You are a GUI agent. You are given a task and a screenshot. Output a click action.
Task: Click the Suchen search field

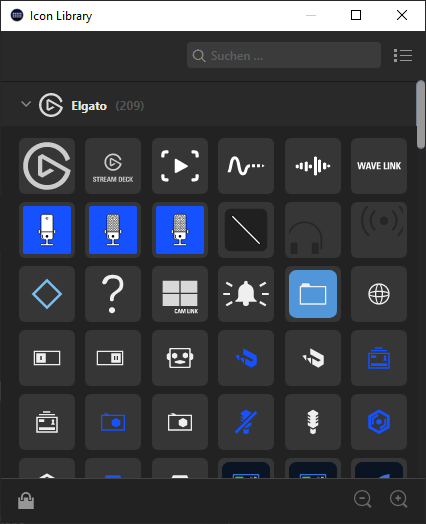click(x=284, y=55)
